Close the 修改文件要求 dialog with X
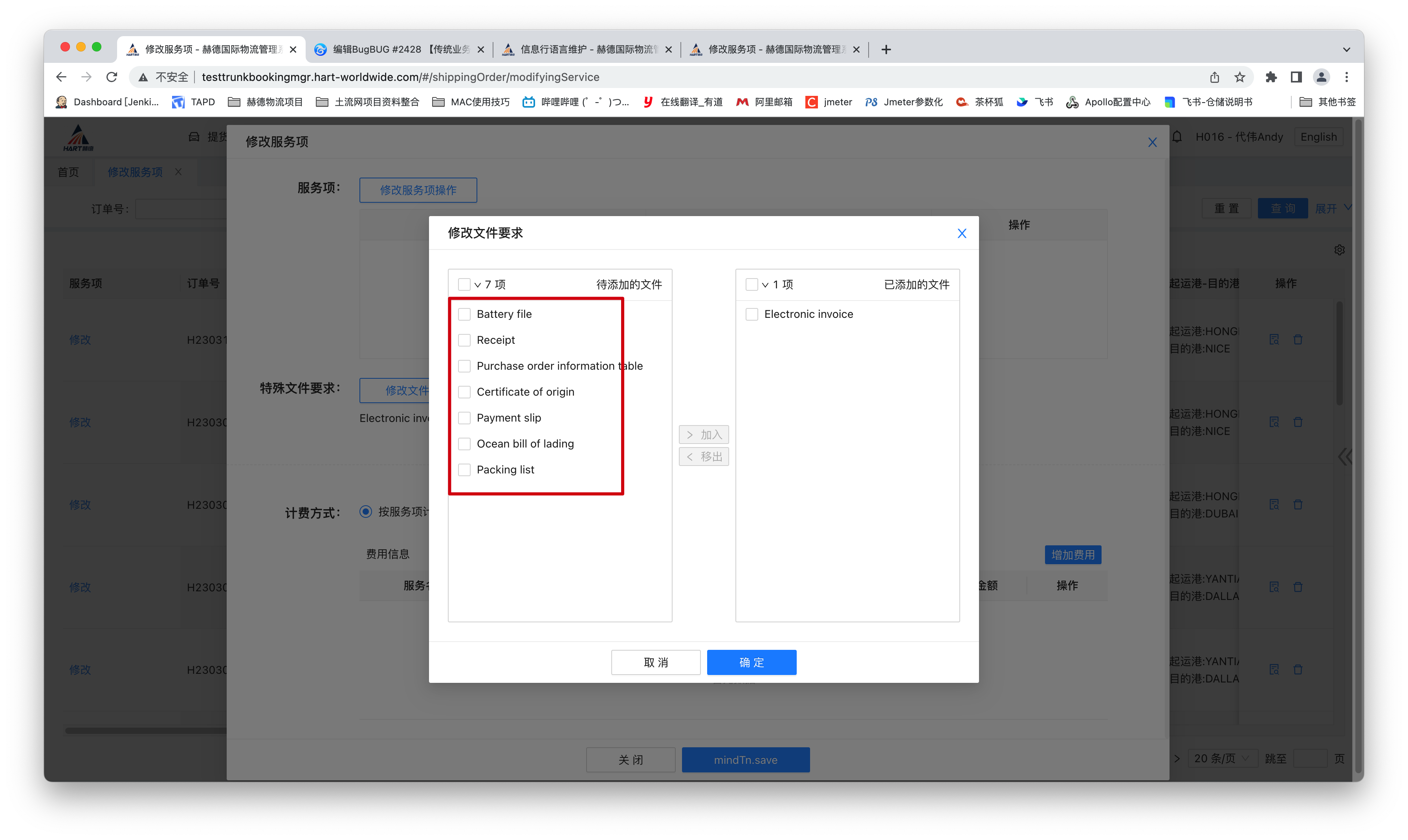This screenshot has height=840, width=1408. (x=961, y=233)
